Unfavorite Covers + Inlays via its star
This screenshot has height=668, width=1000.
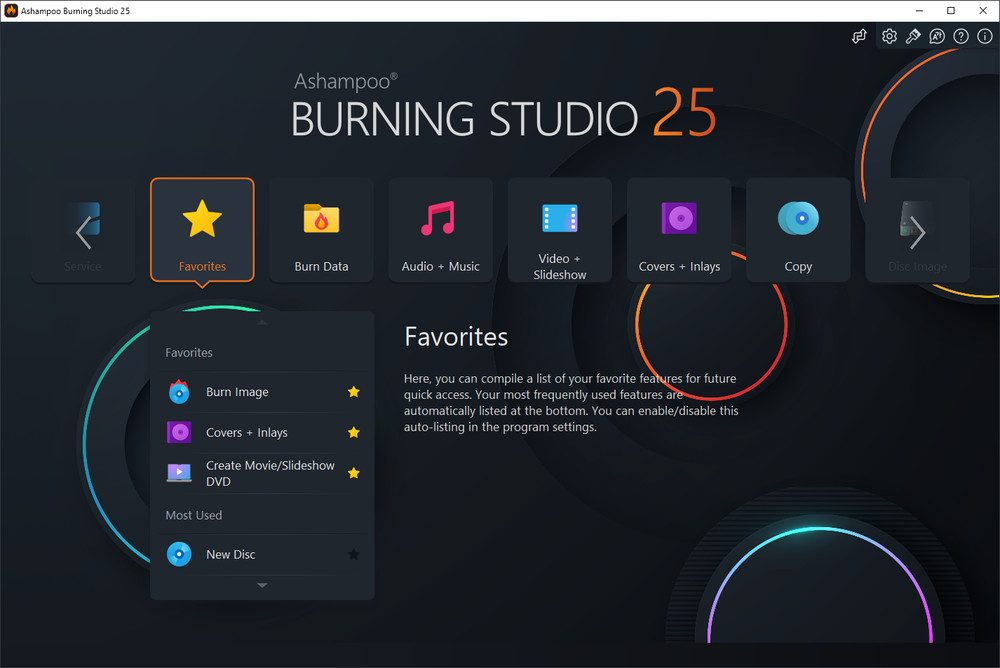click(x=353, y=432)
